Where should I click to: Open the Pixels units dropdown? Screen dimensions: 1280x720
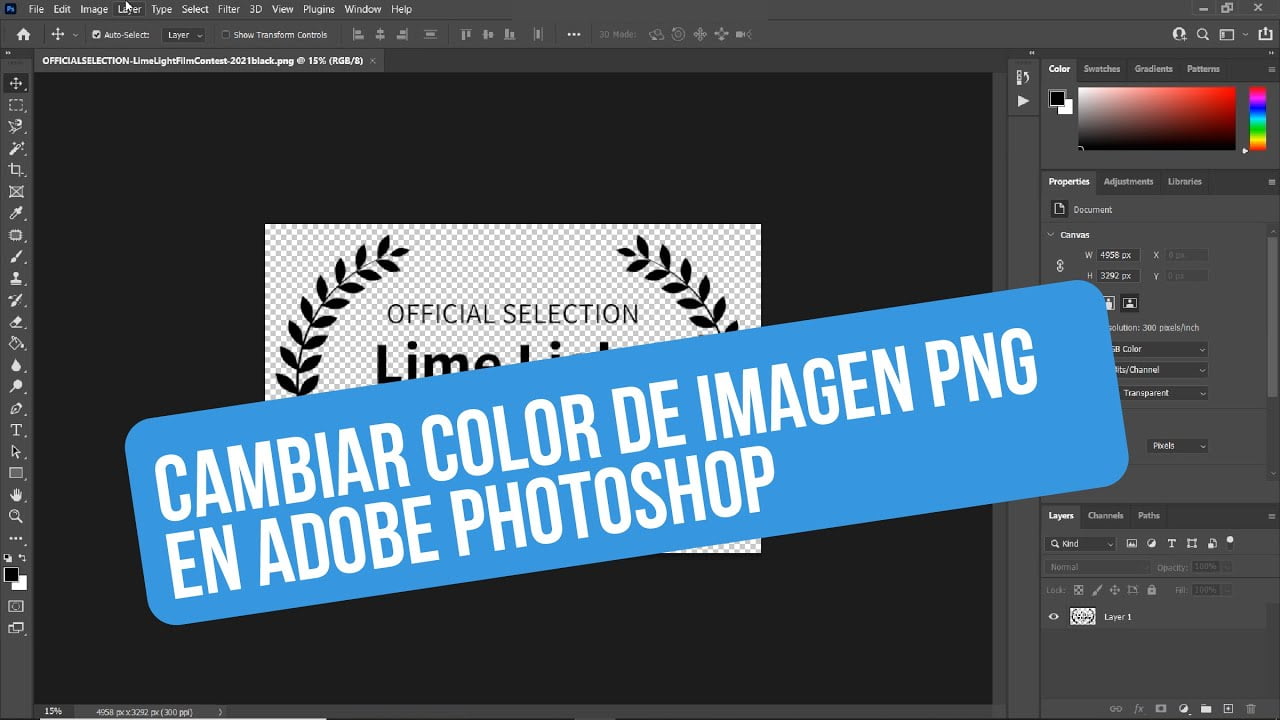(1176, 446)
